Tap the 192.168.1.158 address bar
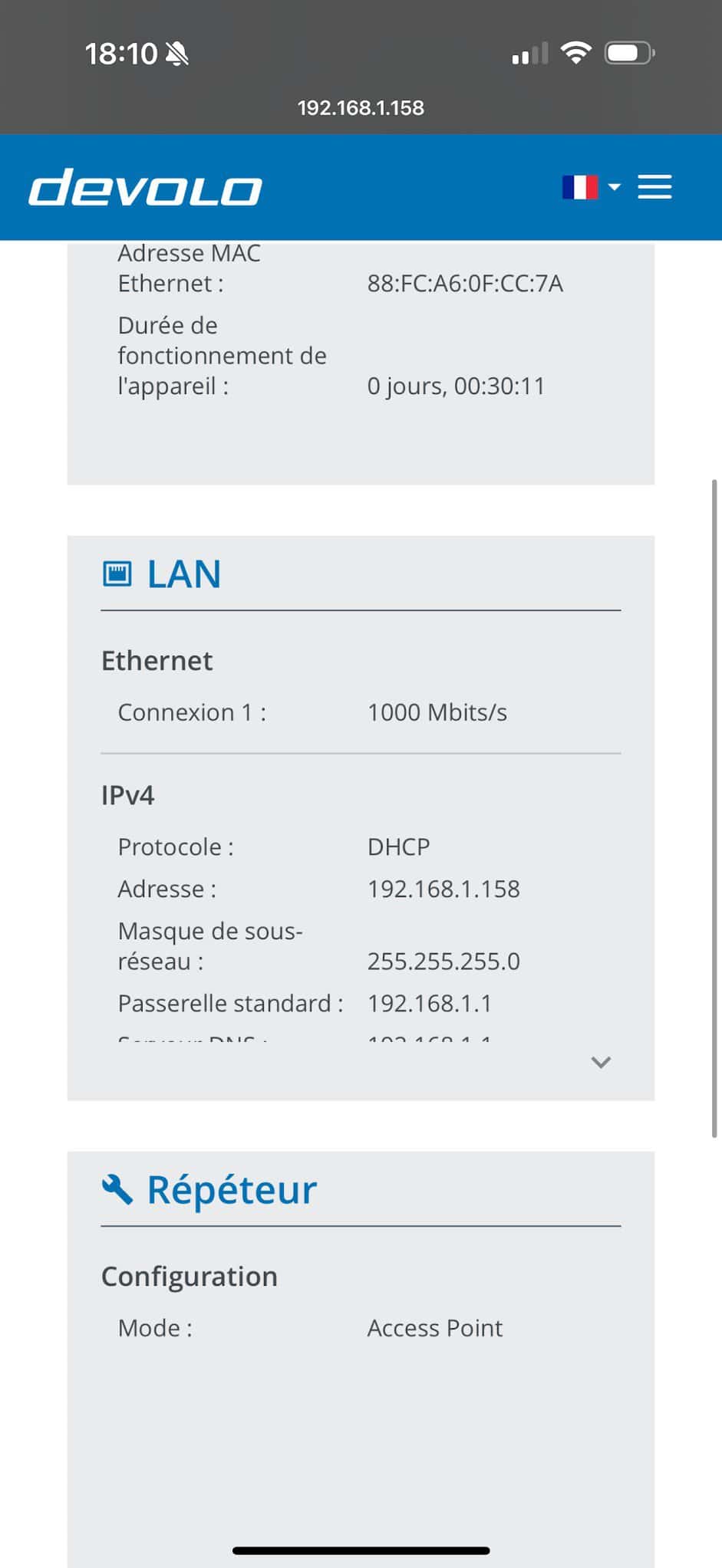This screenshot has width=722, height=1568. point(361,107)
